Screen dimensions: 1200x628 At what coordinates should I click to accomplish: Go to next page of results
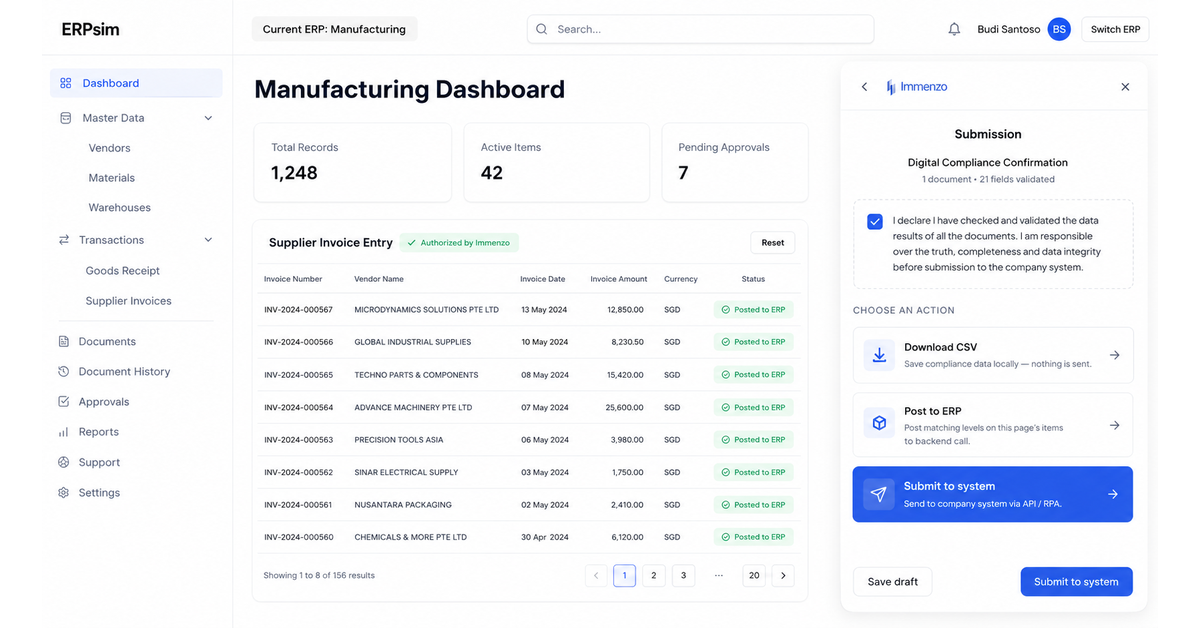[x=784, y=576]
